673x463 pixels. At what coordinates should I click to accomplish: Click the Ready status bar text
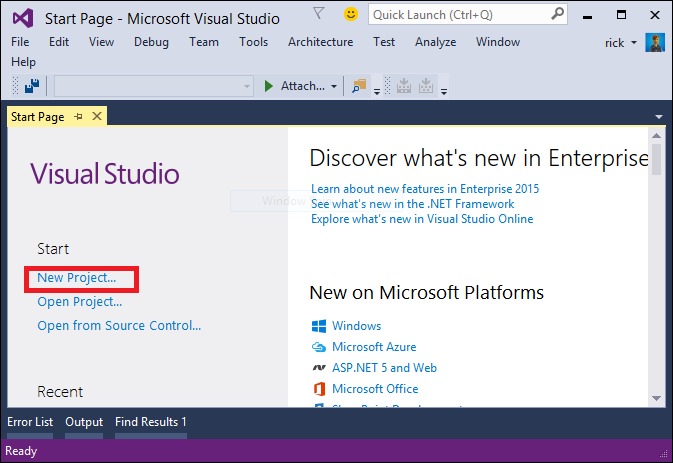coord(21,451)
